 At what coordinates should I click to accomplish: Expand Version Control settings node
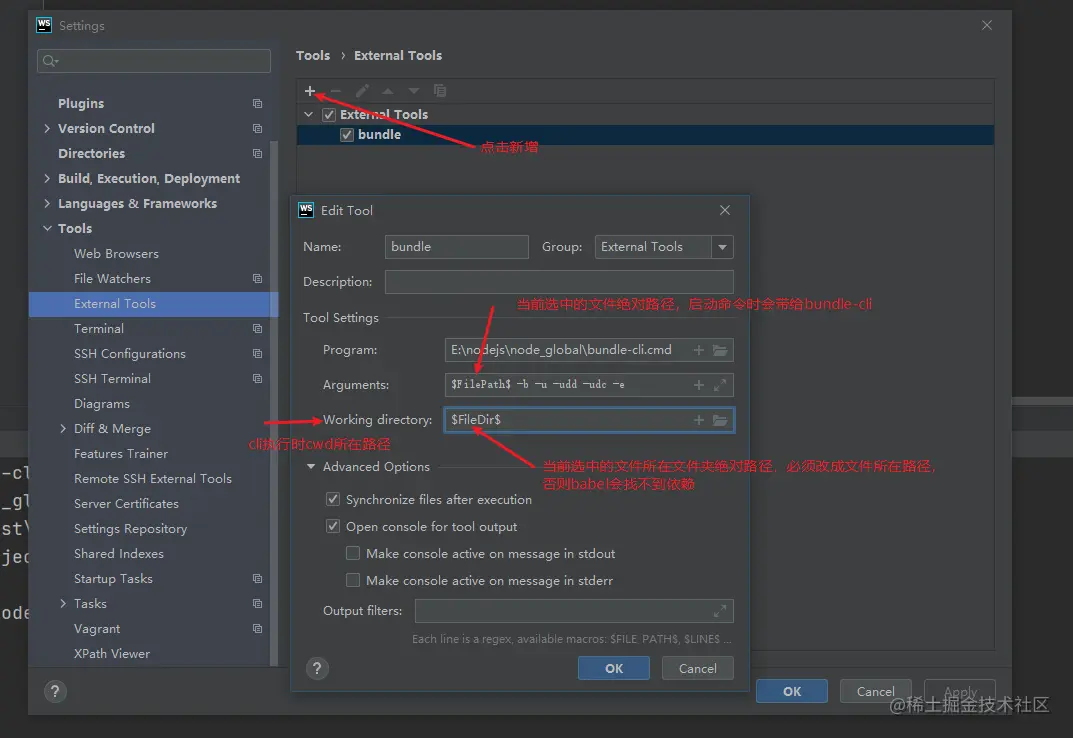pos(47,129)
